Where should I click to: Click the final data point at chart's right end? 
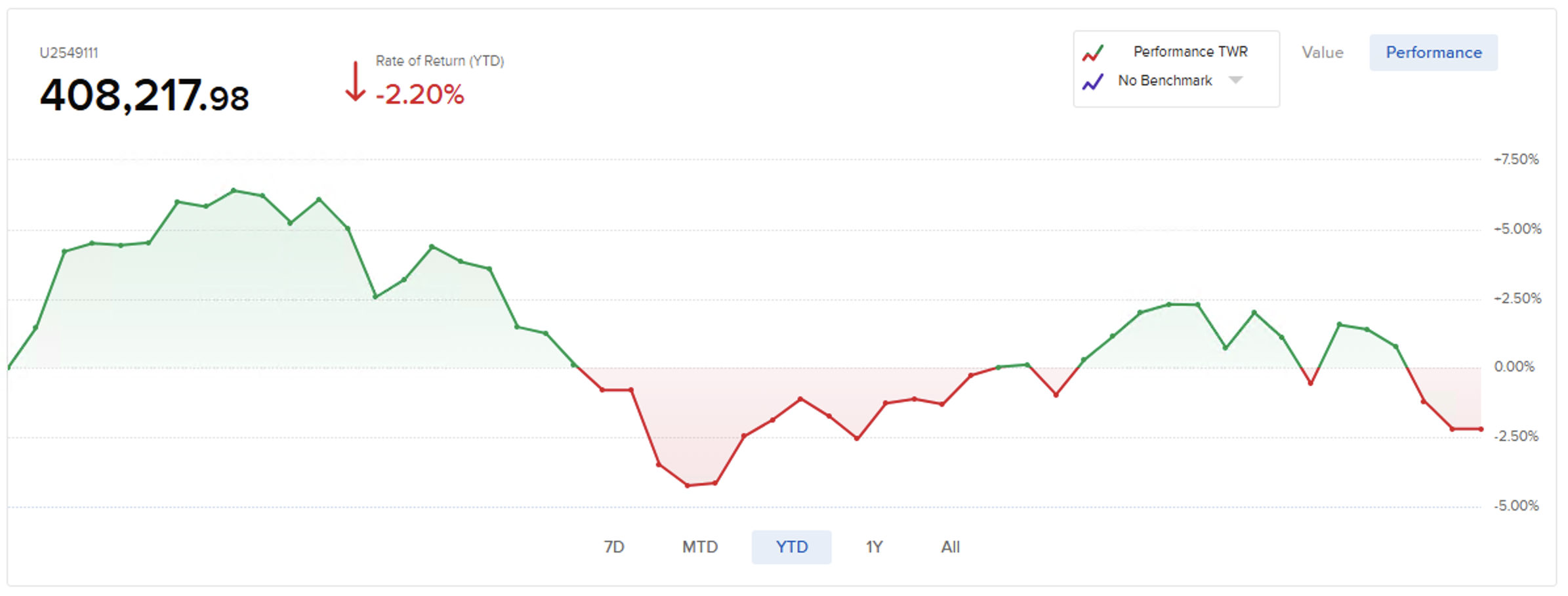1481,429
